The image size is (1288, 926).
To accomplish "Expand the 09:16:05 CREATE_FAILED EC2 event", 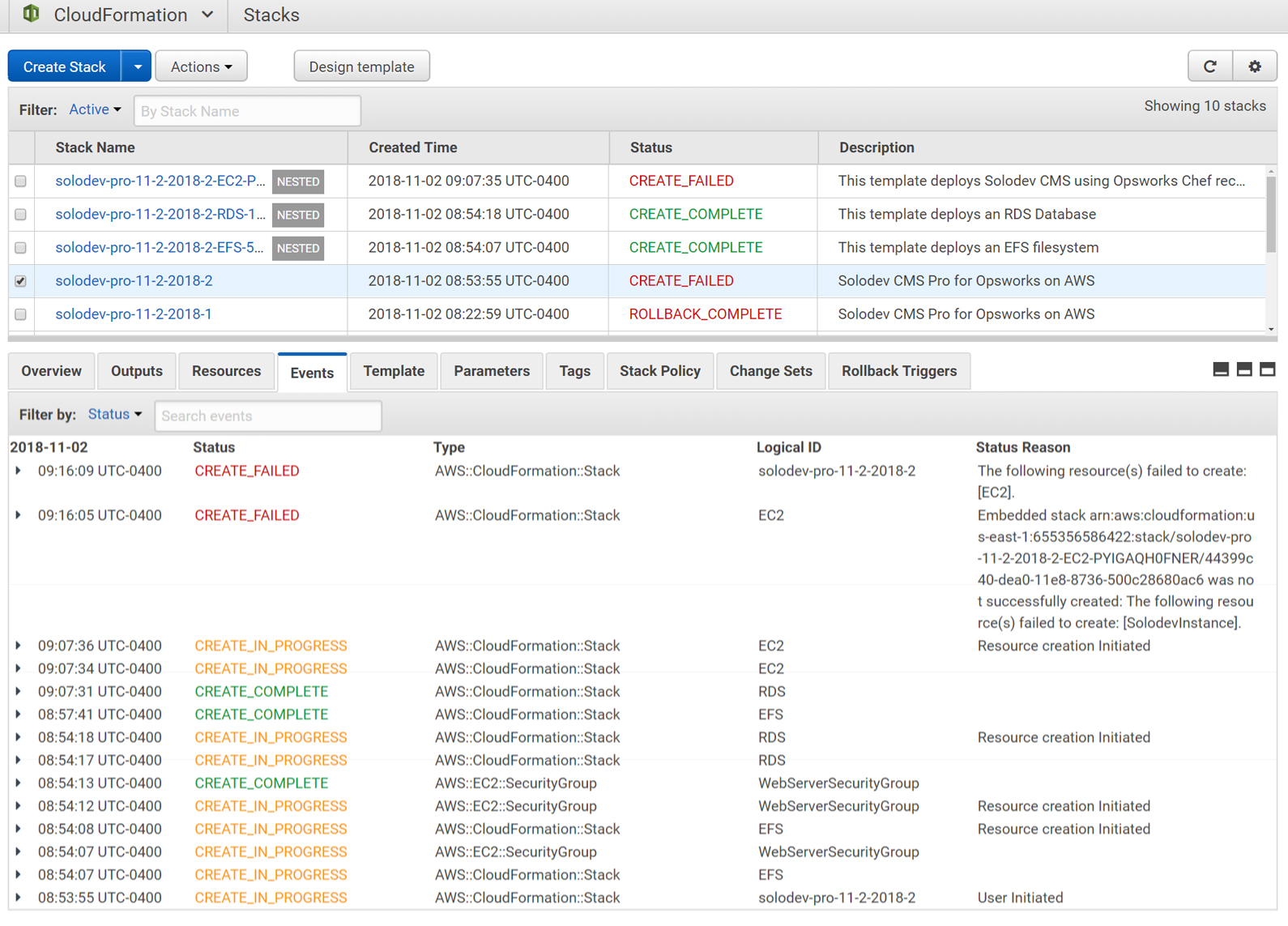I will (18, 515).
